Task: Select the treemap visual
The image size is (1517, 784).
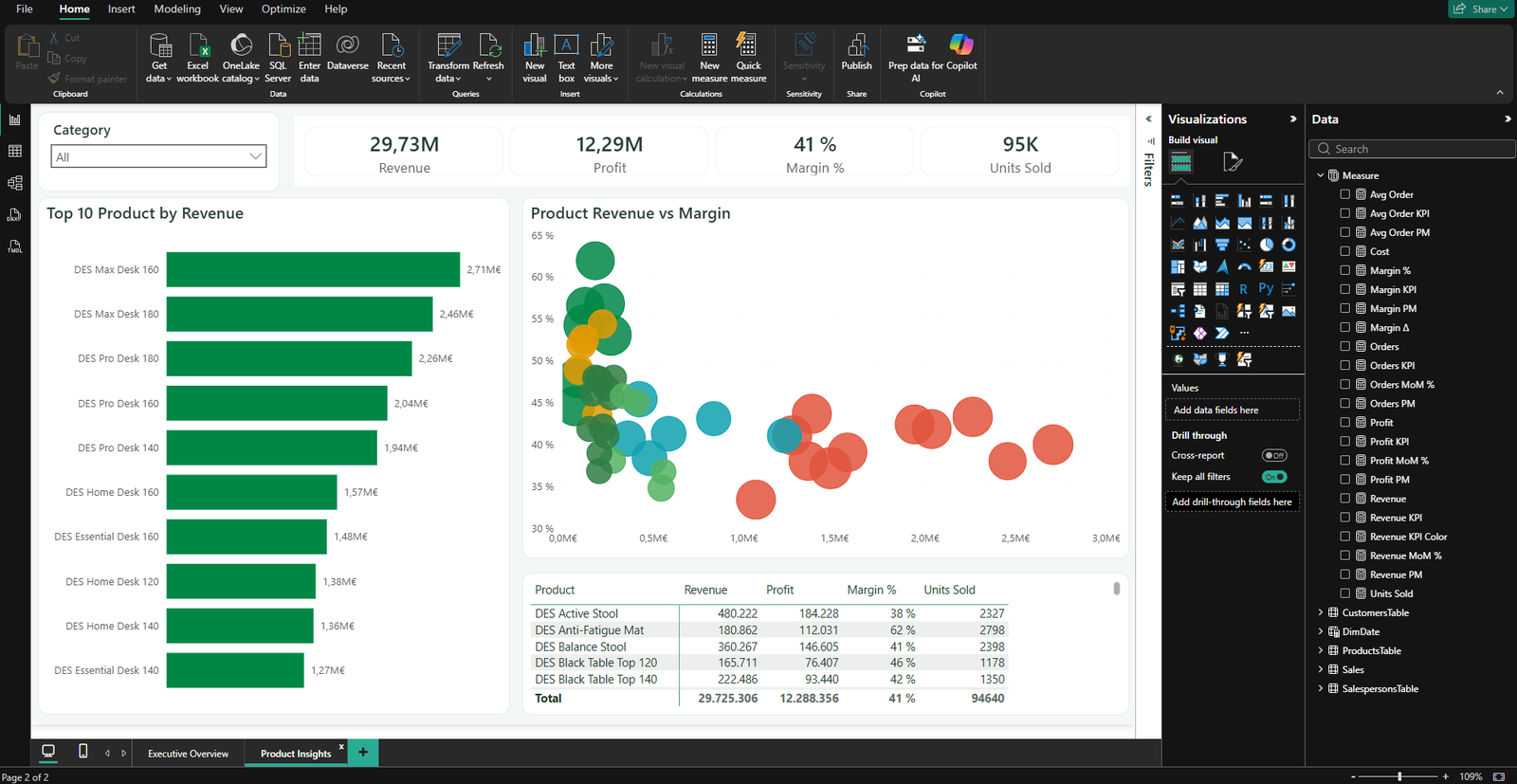Action: (x=1178, y=266)
